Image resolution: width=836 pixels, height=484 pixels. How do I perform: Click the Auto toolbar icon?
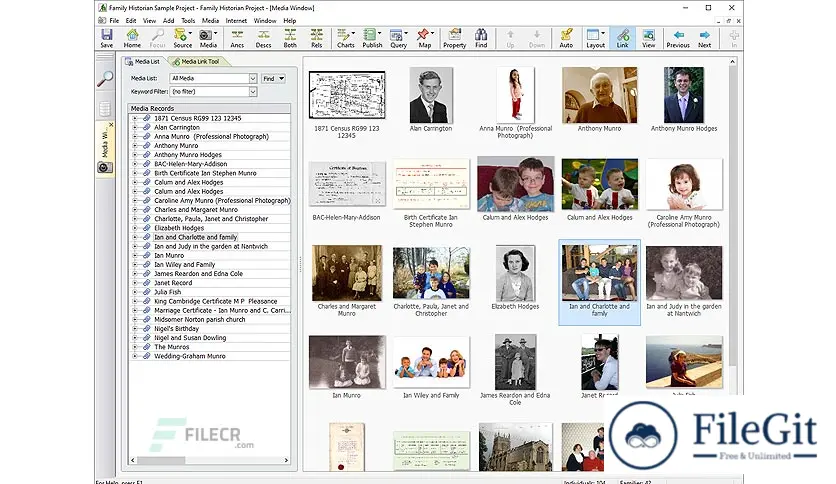[566, 38]
